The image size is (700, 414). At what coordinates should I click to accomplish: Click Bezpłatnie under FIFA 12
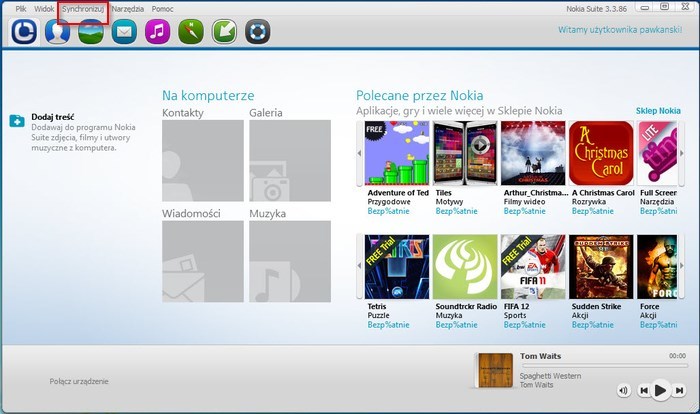[525, 325]
